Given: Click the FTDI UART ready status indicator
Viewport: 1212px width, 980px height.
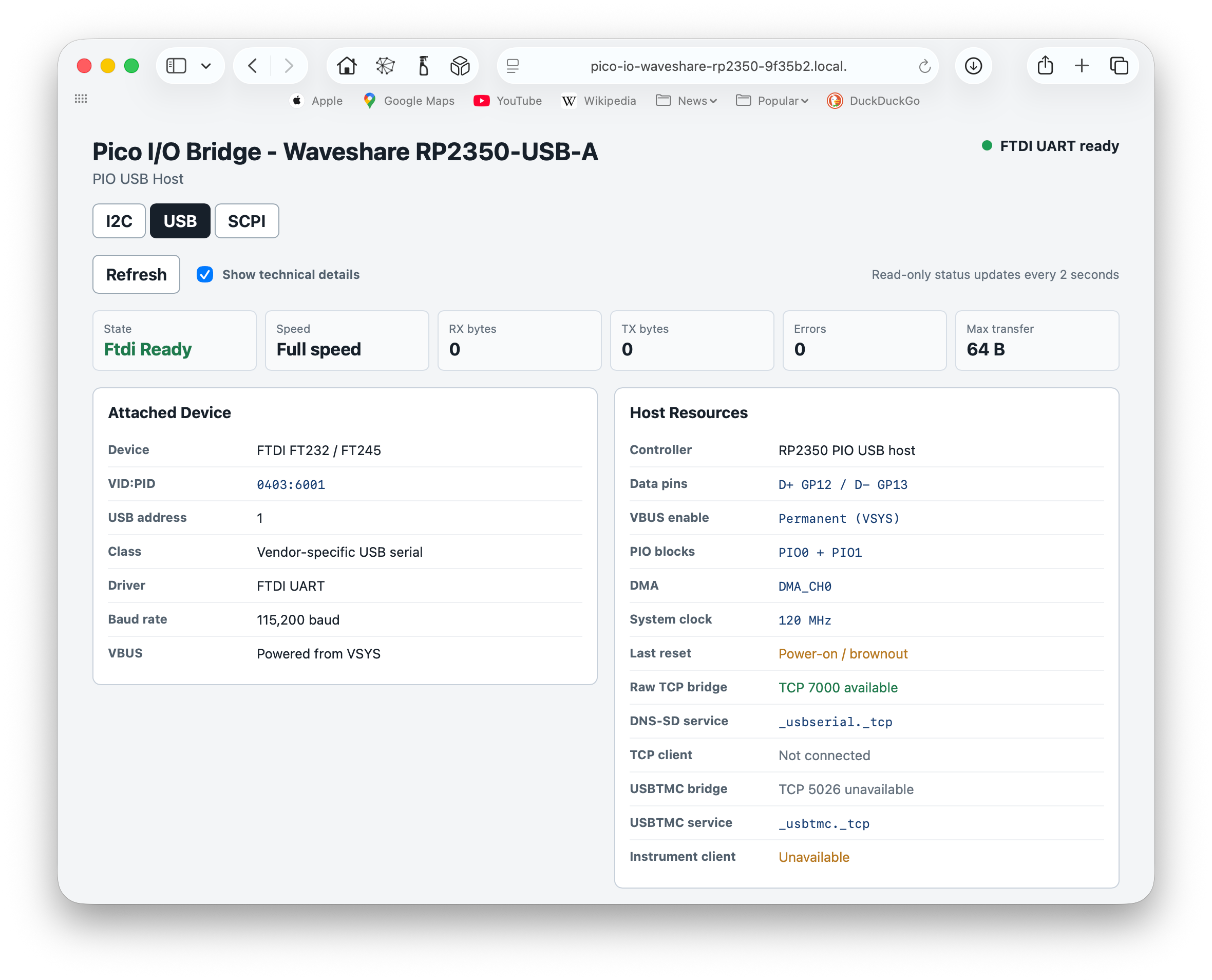Looking at the screenshot, I should click(1051, 146).
